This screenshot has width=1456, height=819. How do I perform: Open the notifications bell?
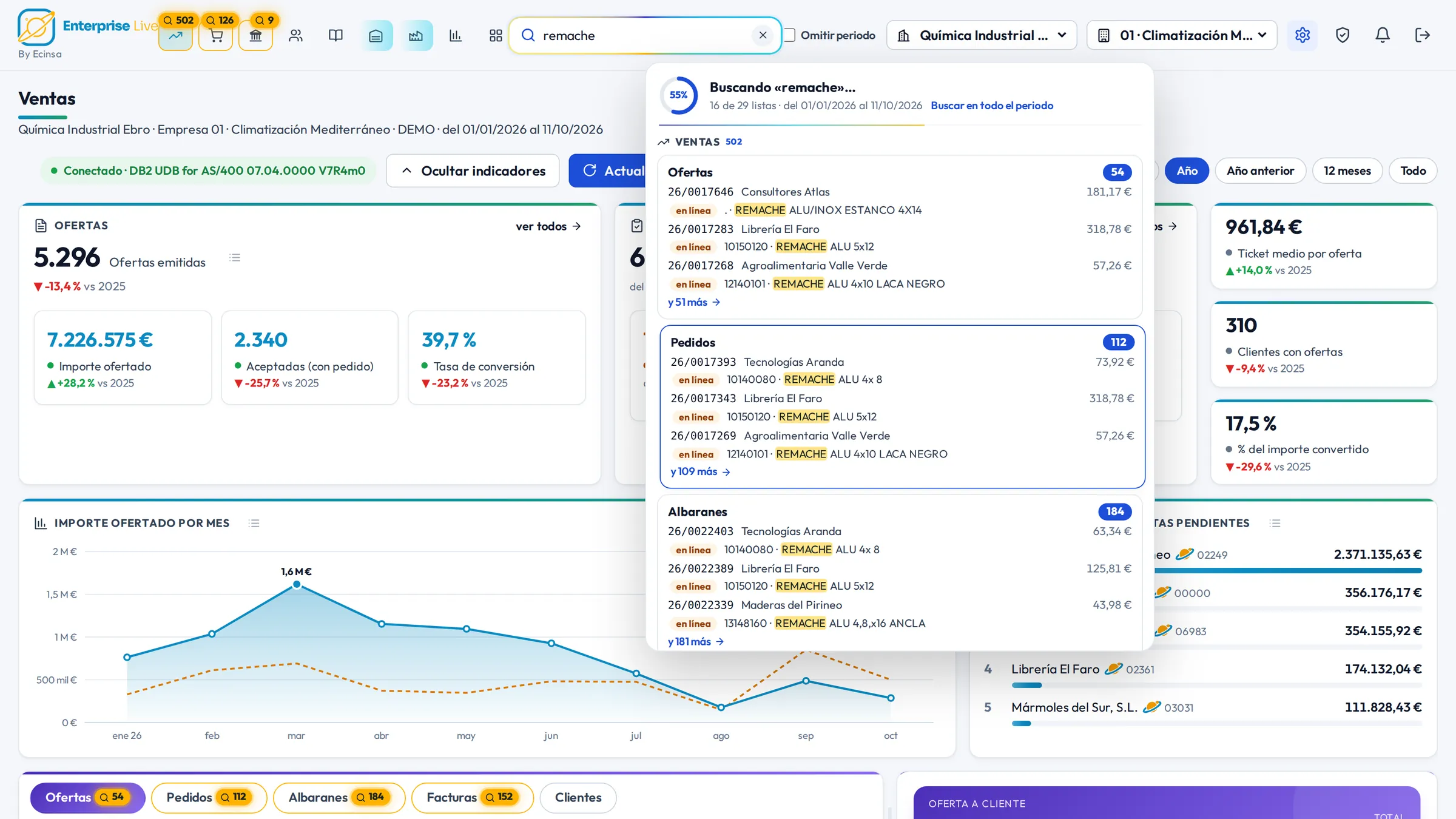(x=1383, y=35)
